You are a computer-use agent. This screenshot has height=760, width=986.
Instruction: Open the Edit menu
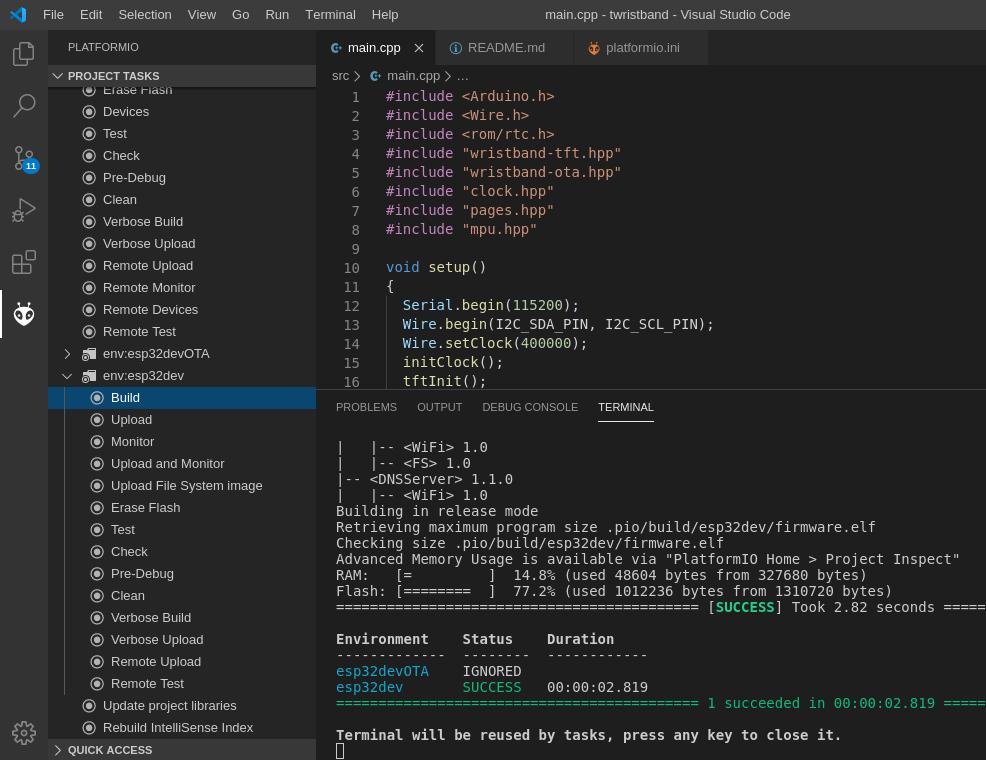tap(91, 14)
